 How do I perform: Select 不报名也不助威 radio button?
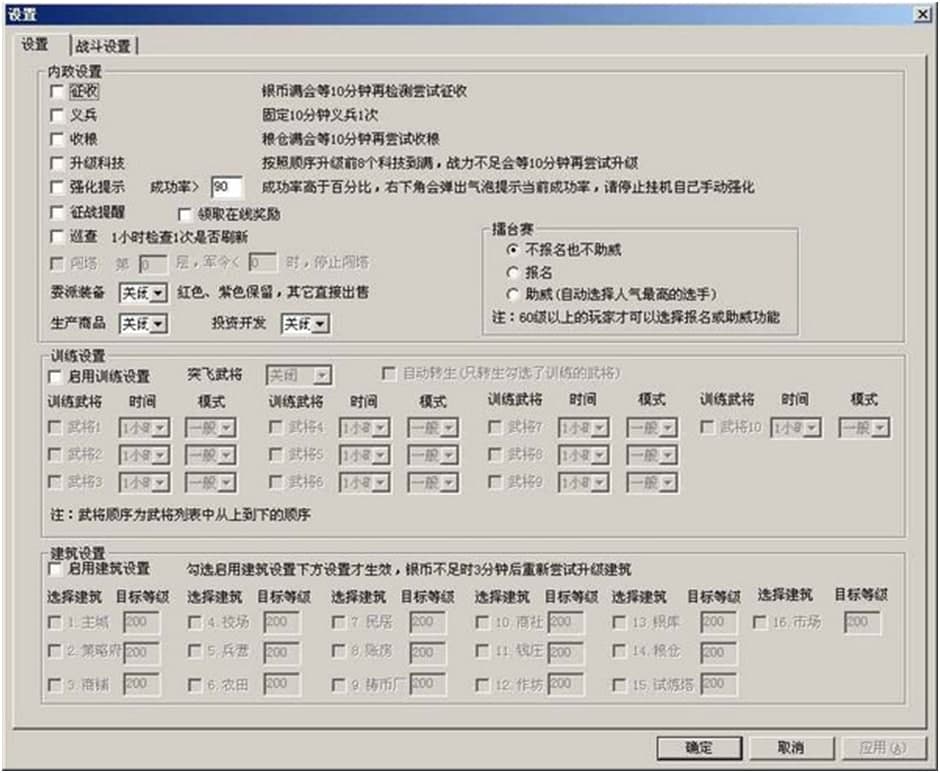pos(512,249)
